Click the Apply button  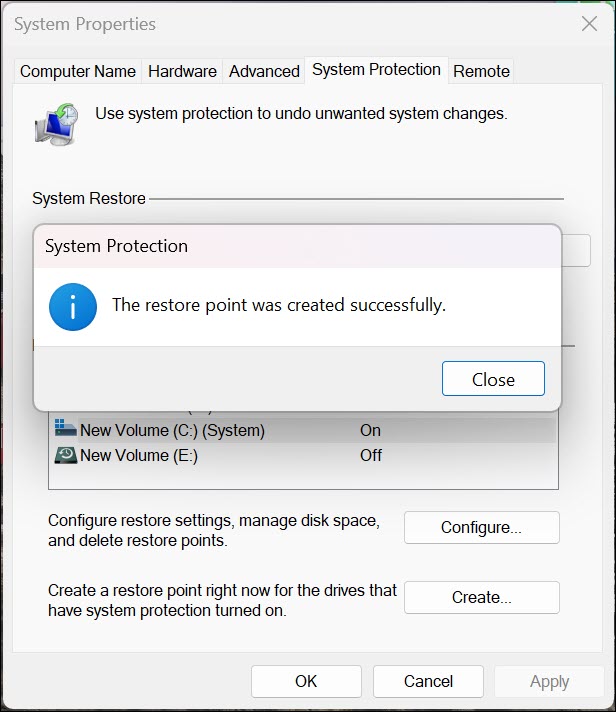549,681
